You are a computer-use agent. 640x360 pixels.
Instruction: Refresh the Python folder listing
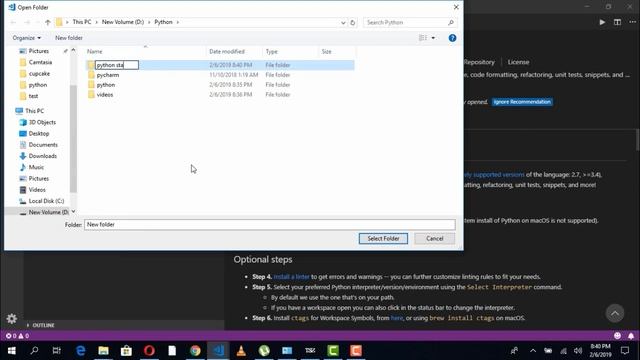click(353, 22)
